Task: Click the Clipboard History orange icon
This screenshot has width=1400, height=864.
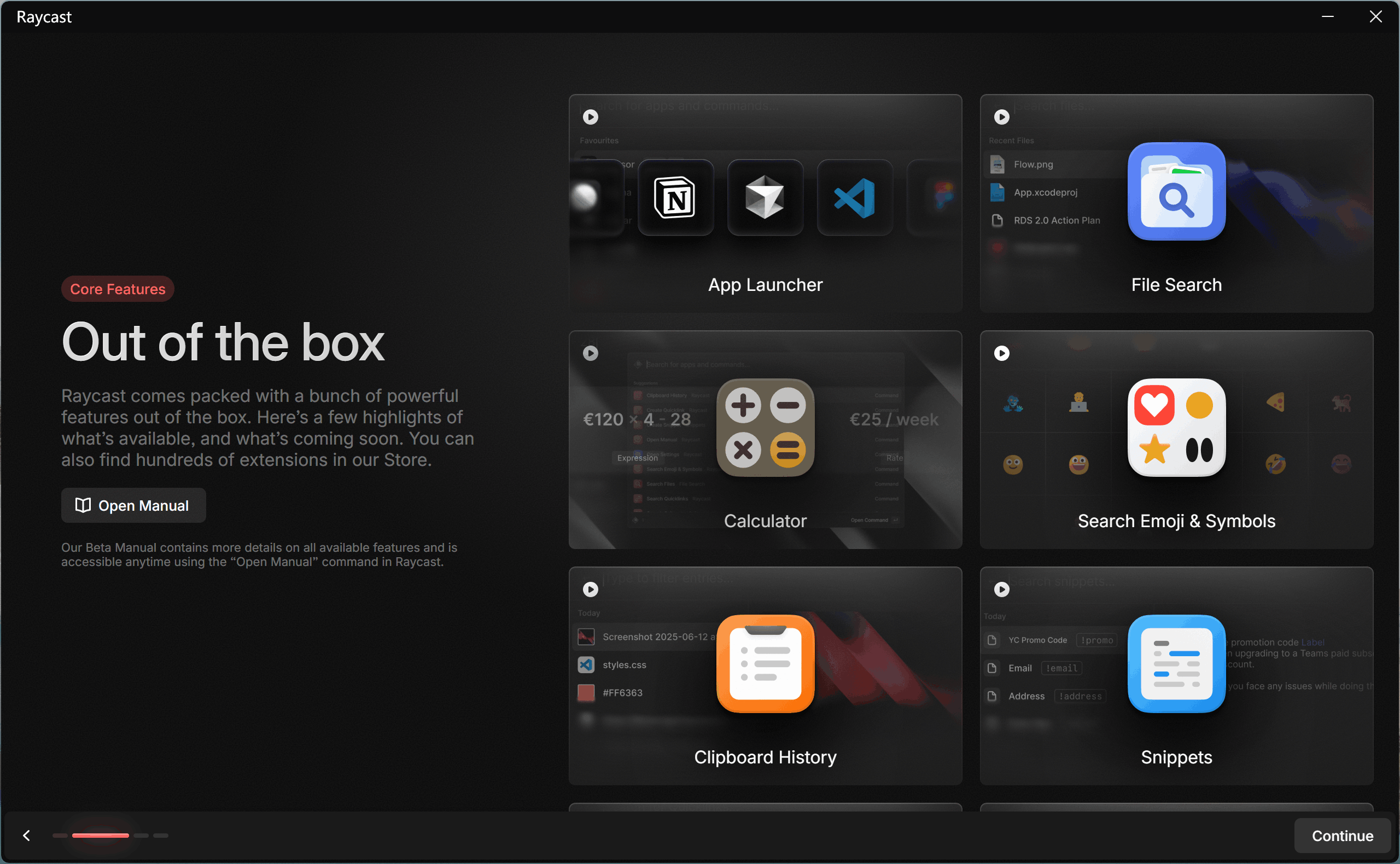Action: tap(765, 663)
